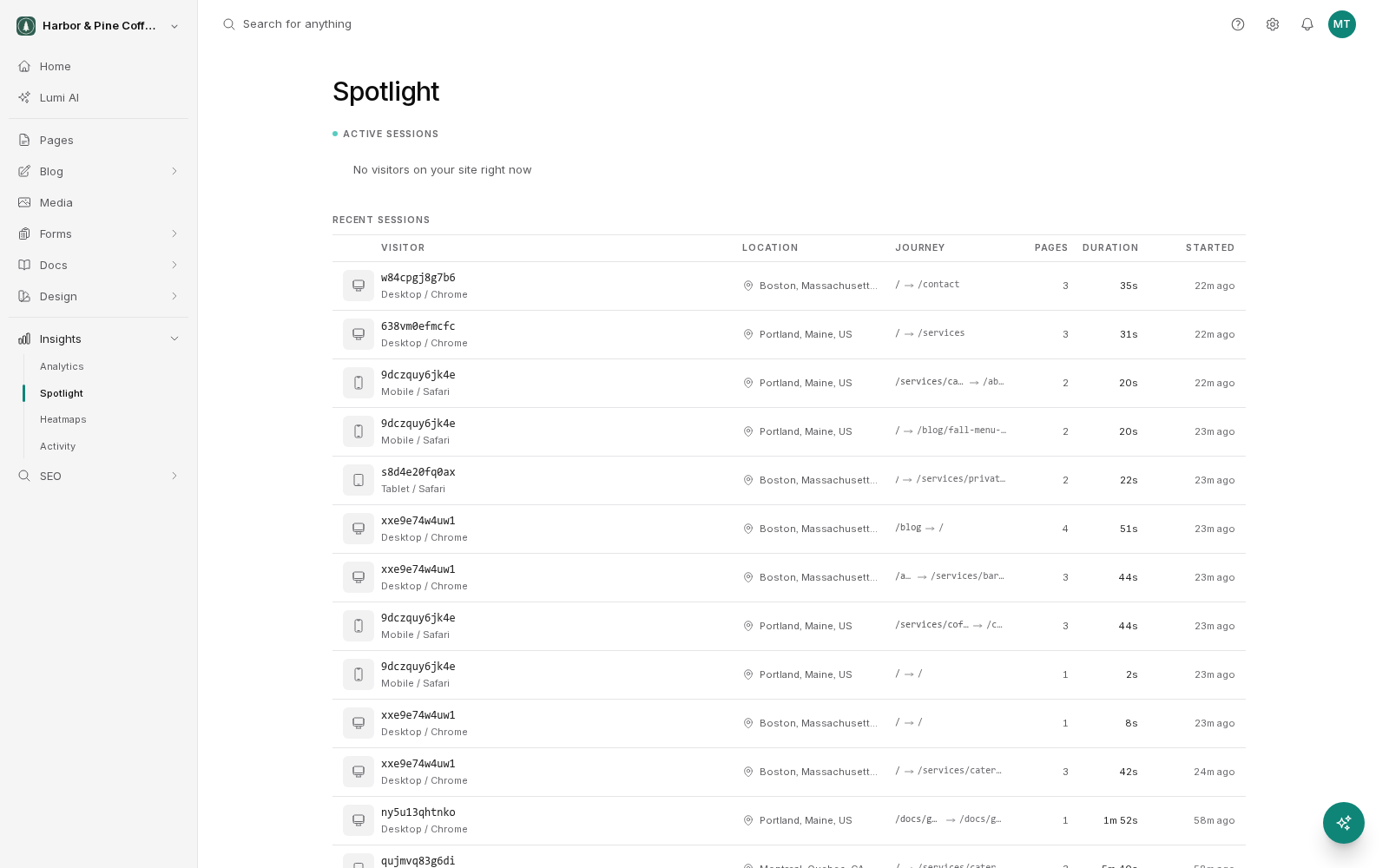Open the notifications bell
This screenshot has height=868, width=1389.
tap(1307, 24)
